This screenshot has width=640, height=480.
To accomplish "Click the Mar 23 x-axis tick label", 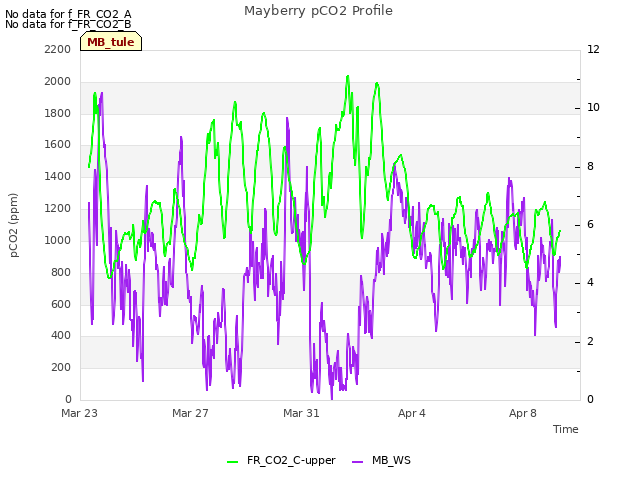I will (79, 413).
